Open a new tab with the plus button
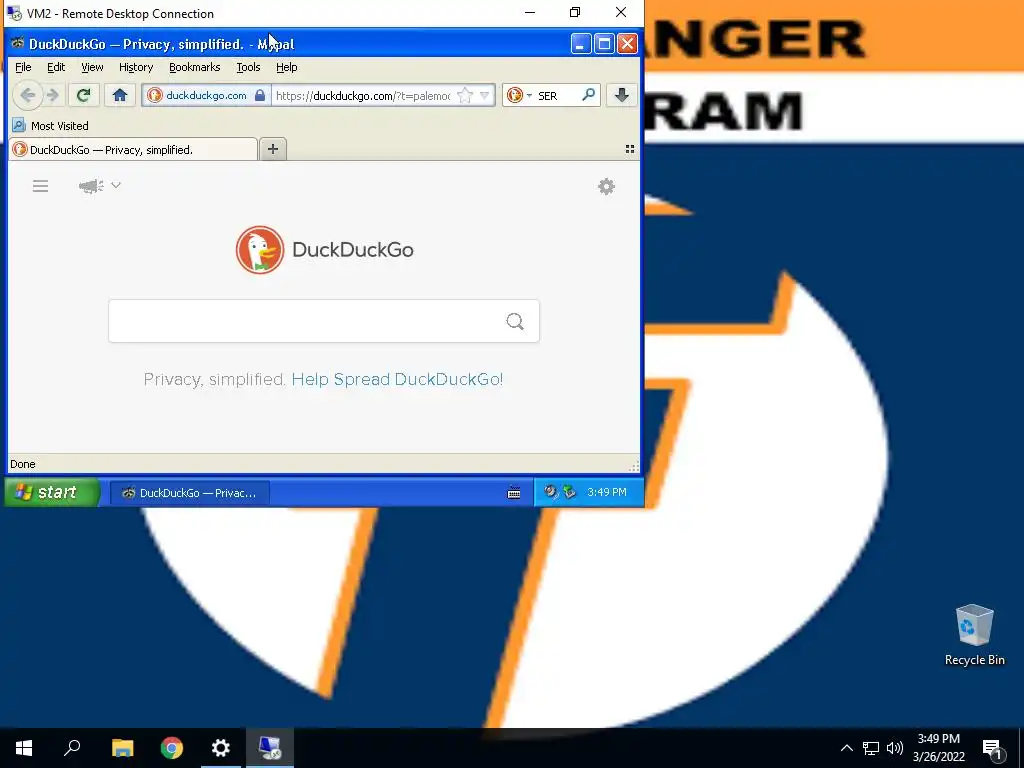 point(273,150)
